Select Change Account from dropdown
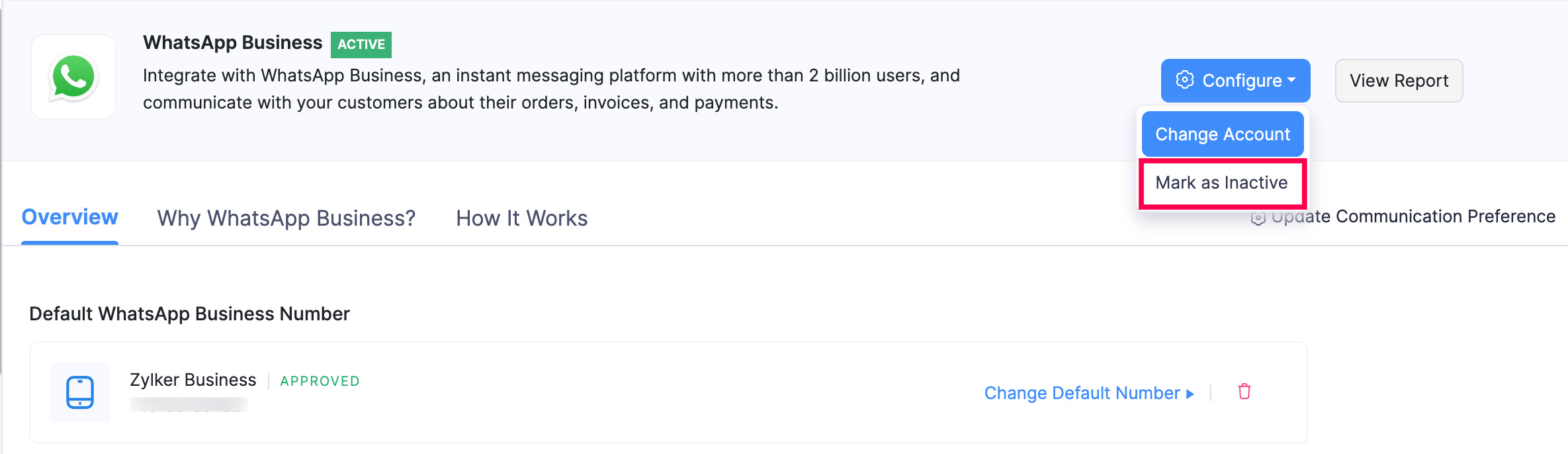 coord(1222,134)
